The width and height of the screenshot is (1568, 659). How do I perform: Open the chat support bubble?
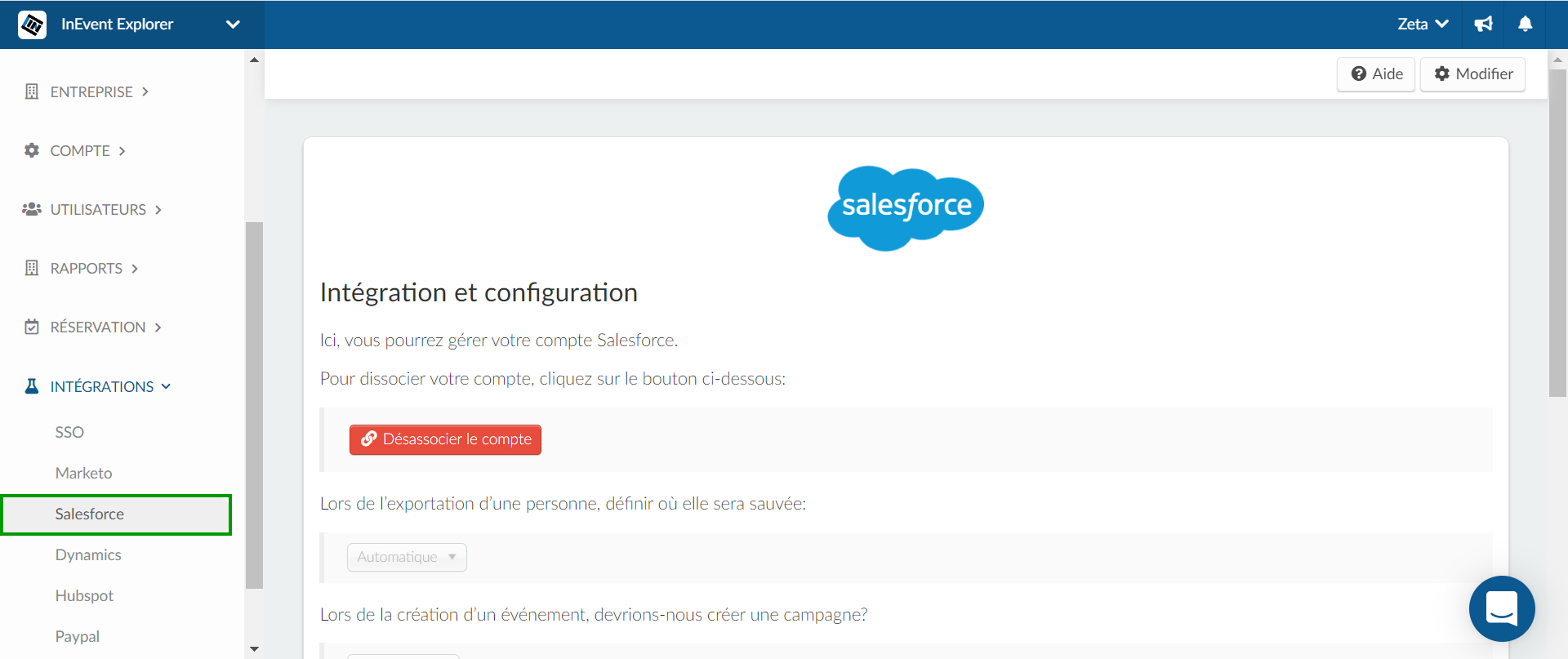point(1502,608)
